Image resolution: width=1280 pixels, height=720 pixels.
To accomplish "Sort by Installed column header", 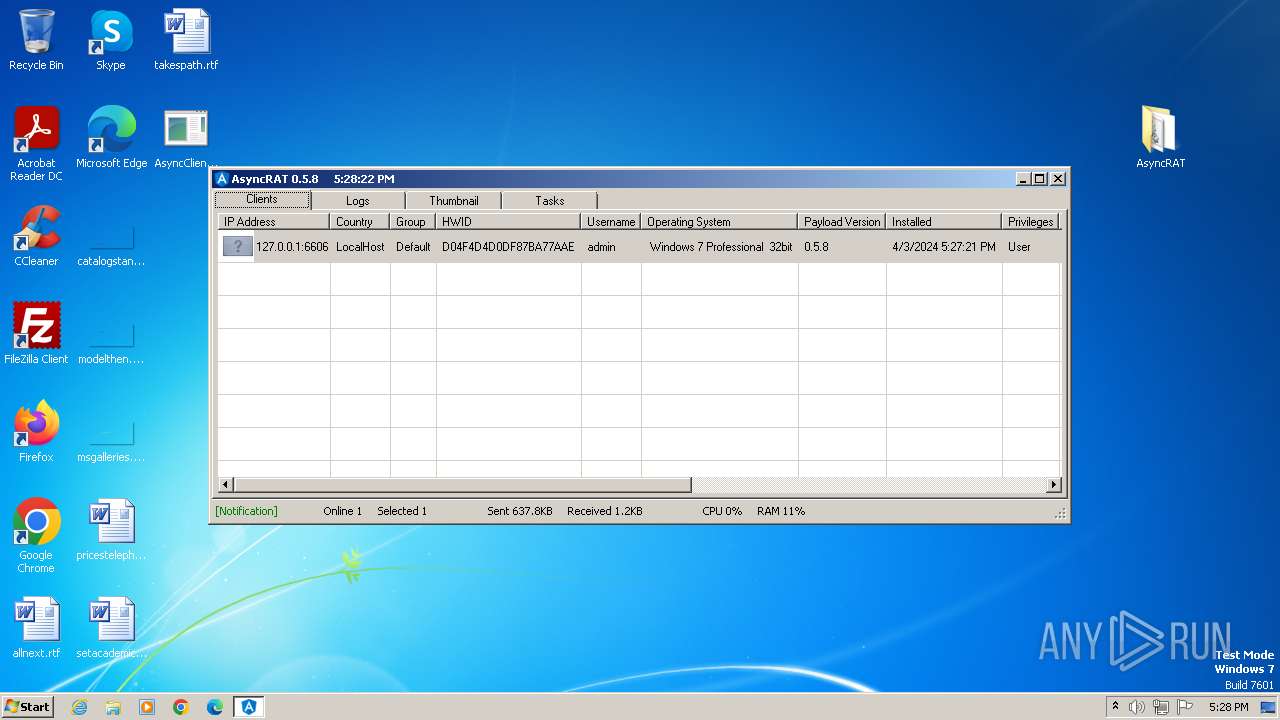I will [944, 222].
